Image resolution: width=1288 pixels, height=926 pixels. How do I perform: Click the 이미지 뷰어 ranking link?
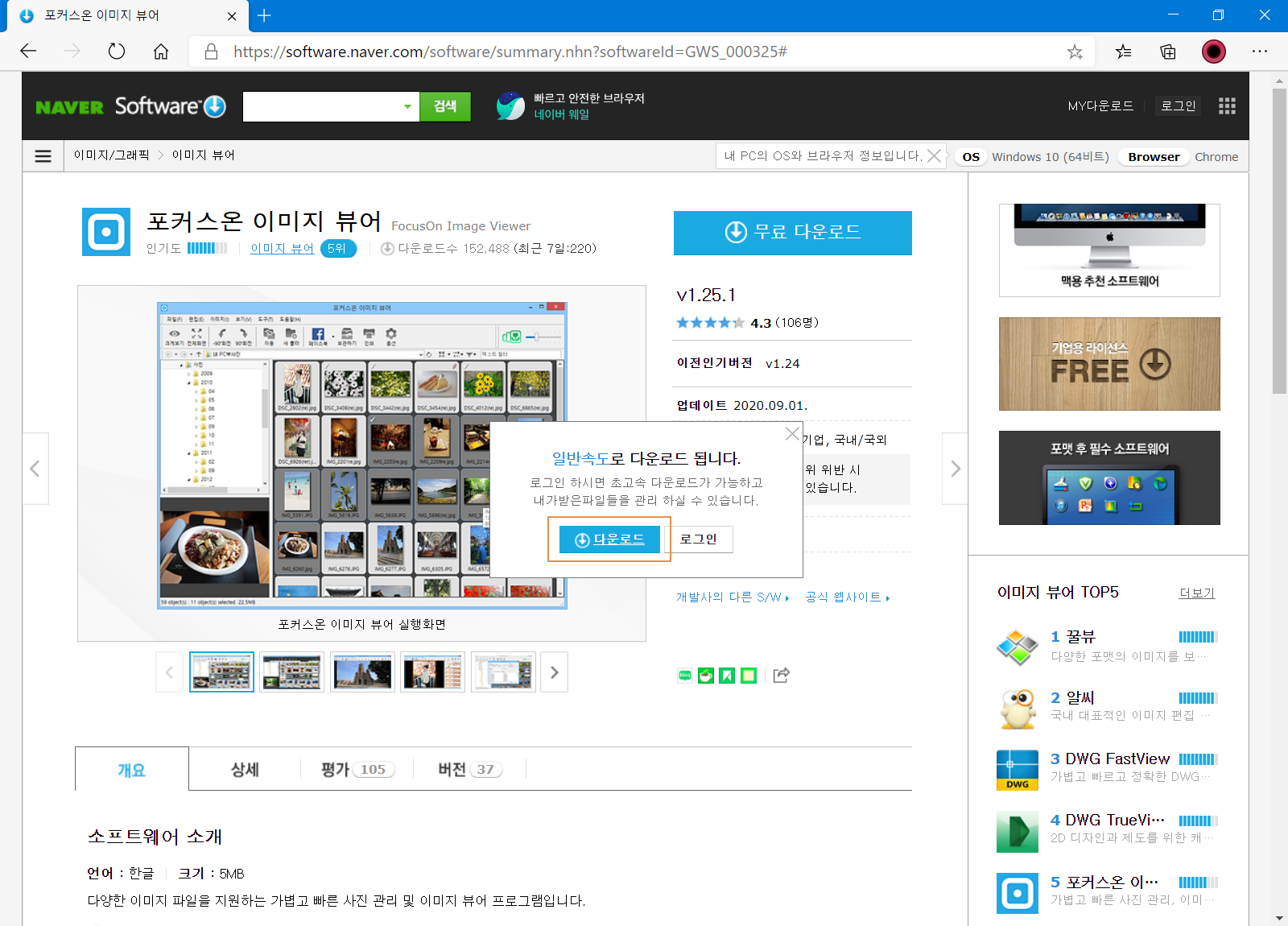pyautogui.click(x=282, y=249)
